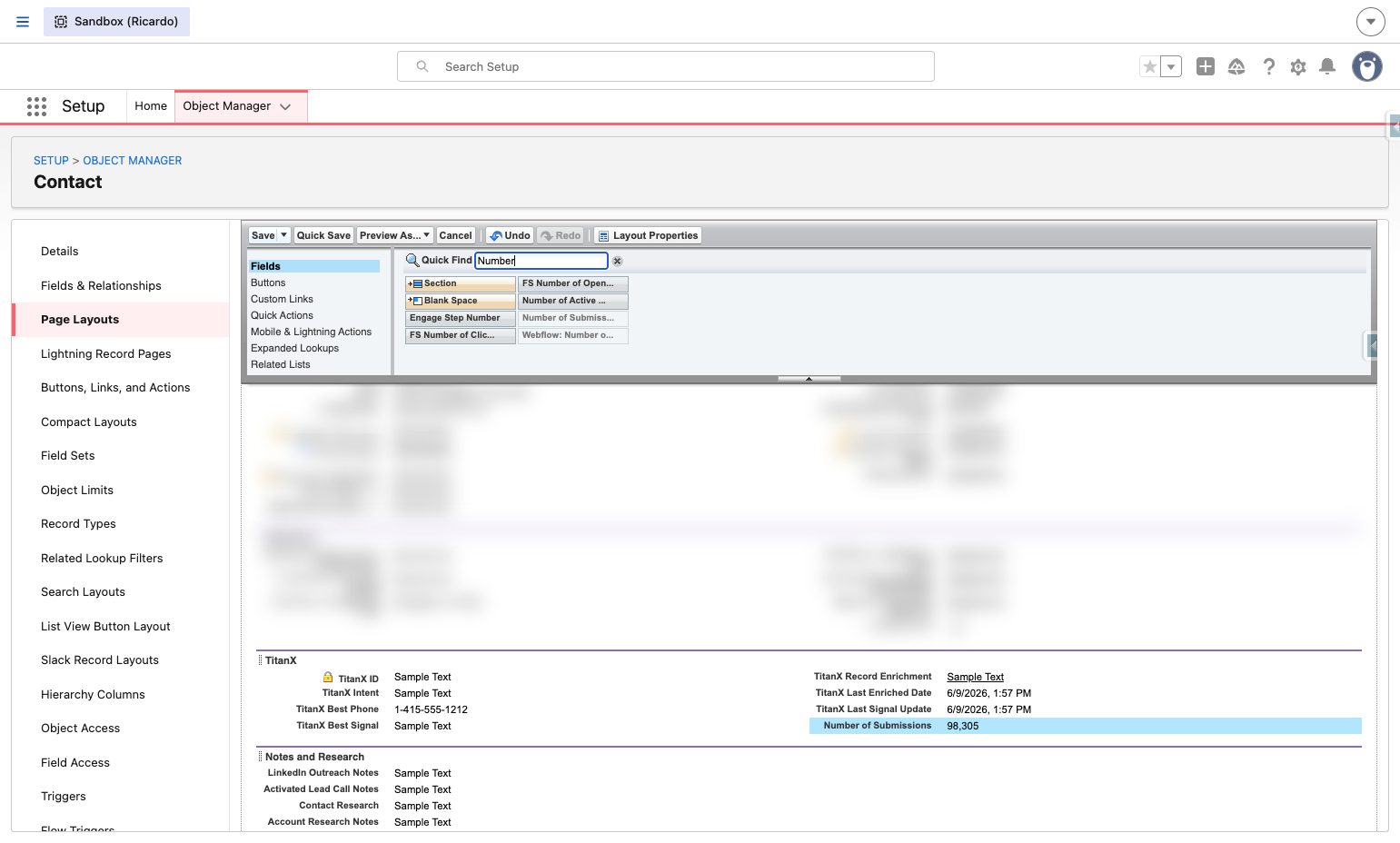1400x843 pixels.
Task: Open the Help question mark icon
Action: pyautogui.click(x=1269, y=66)
